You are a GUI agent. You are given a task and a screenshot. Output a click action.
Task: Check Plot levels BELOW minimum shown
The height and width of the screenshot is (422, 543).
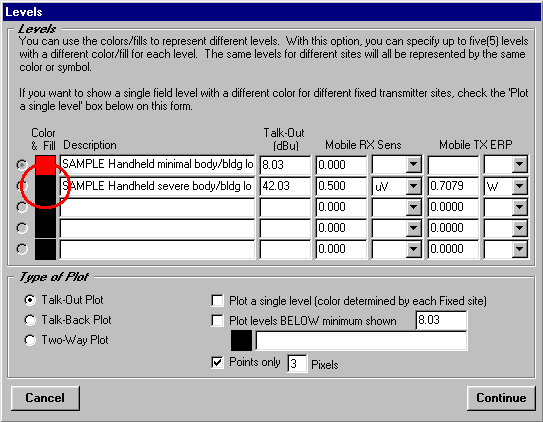[217, 321]
